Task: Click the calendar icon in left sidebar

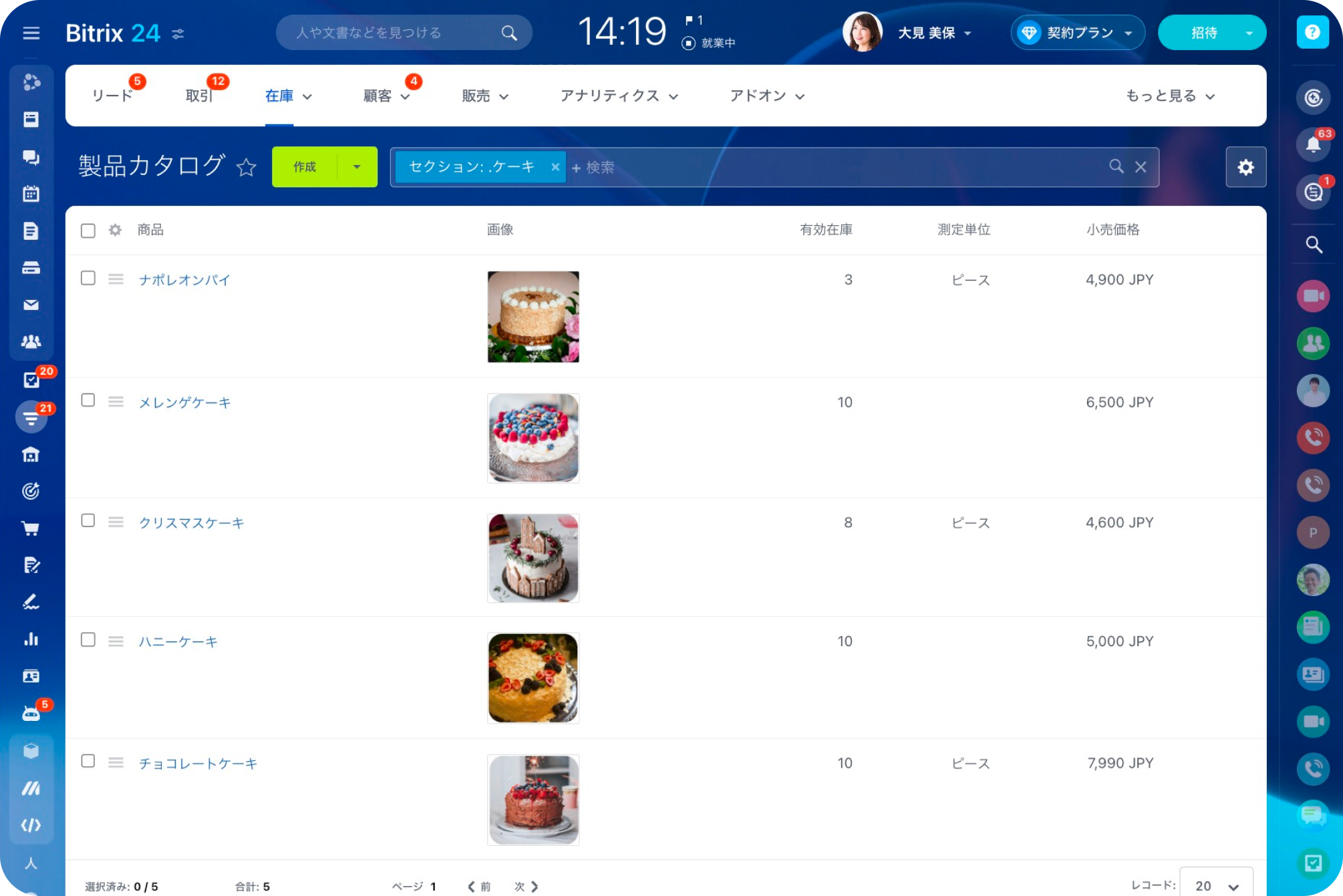Action: pos(31,194)
